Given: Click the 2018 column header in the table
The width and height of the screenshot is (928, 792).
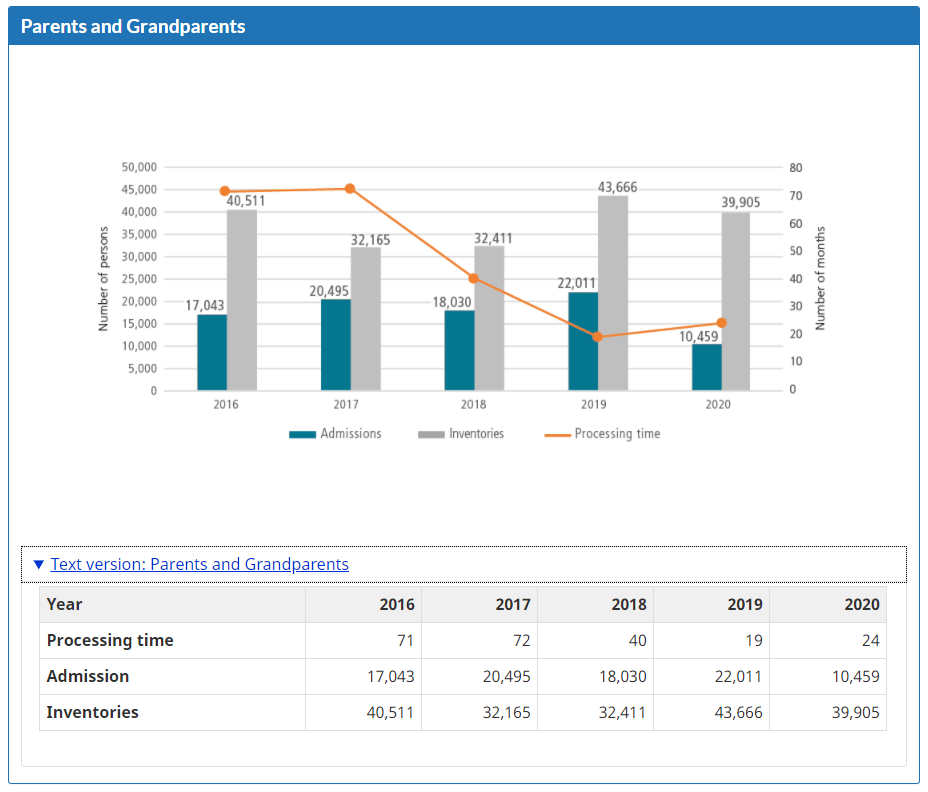Looking at the screenshot, I should pyautogui.click(x=628, y=604).
